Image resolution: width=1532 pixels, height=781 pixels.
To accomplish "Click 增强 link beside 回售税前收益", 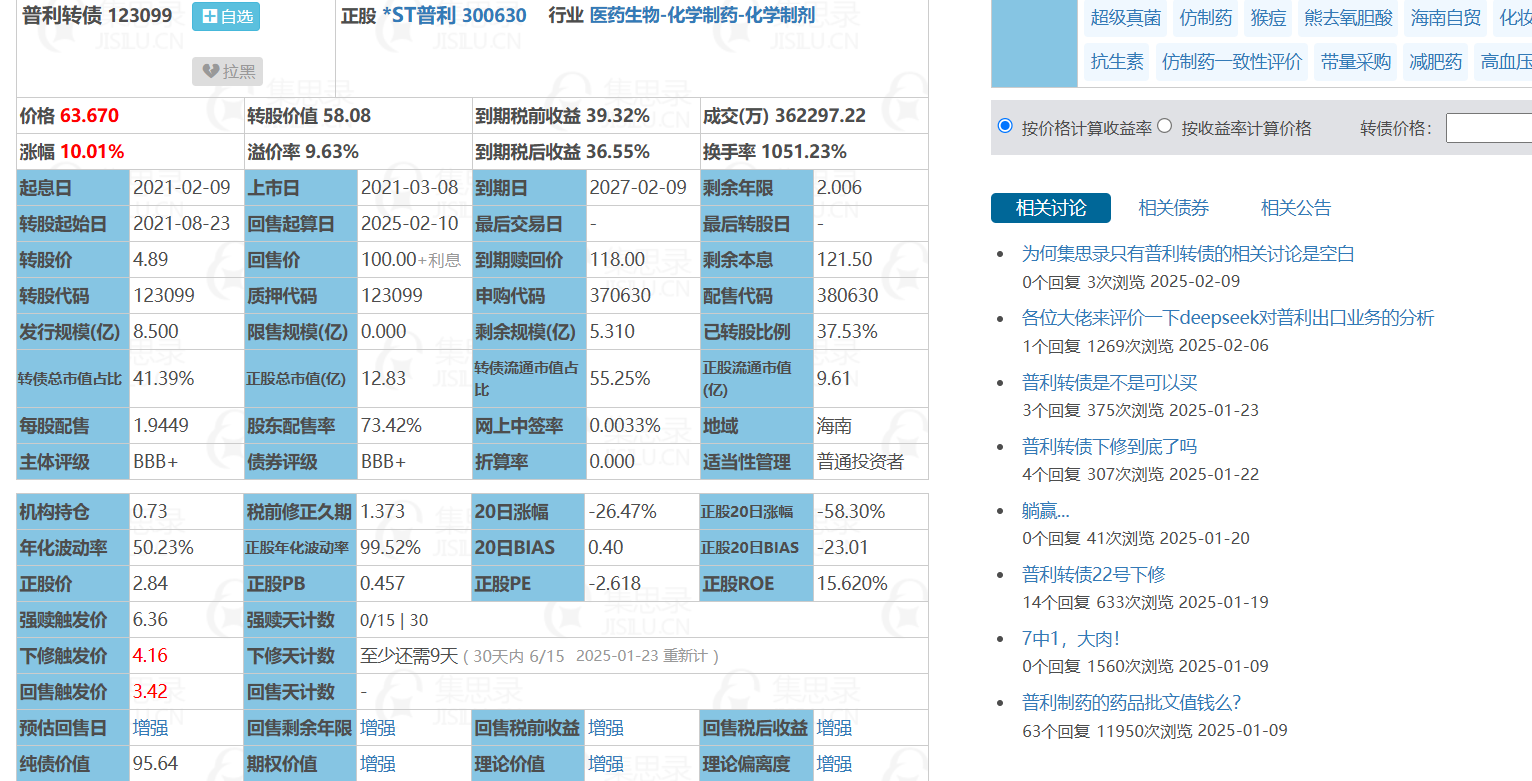I will point(606,728).
